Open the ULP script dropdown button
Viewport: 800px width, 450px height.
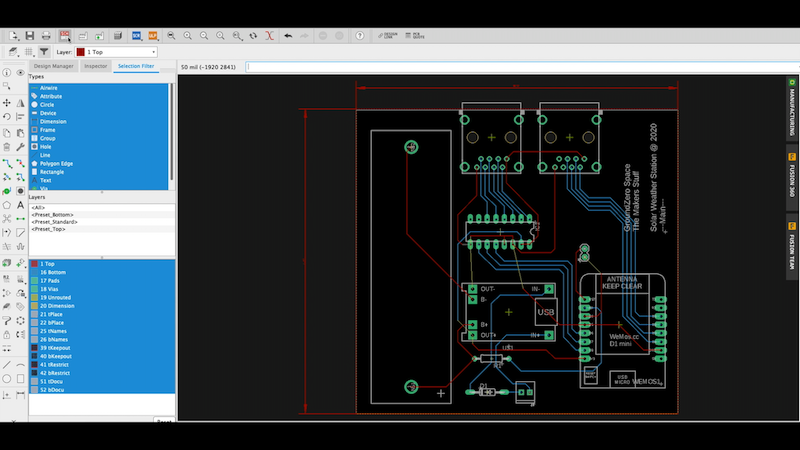click(x=153, y=35)
